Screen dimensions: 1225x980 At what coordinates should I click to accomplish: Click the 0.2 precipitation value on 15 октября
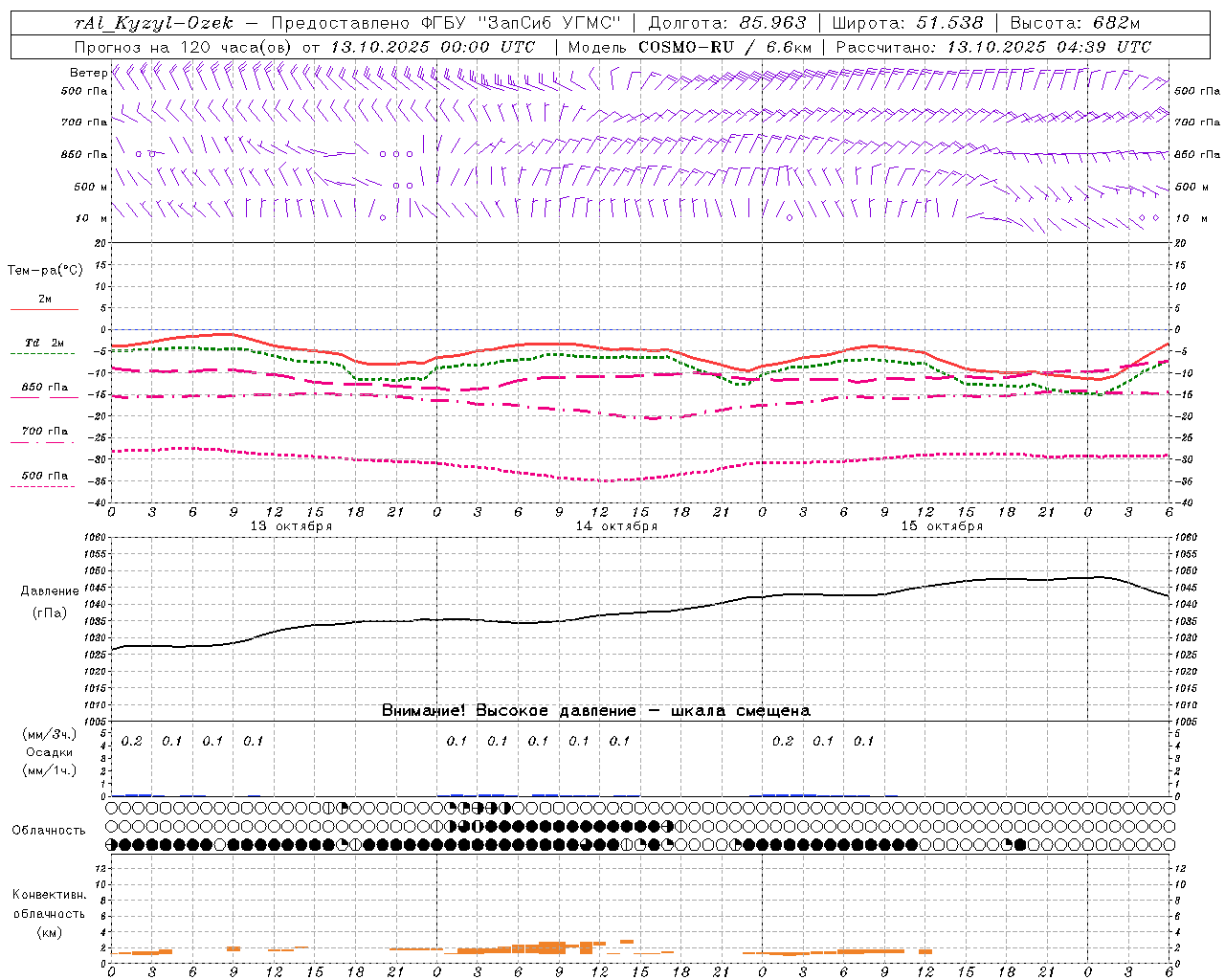[x=783, y=741]
